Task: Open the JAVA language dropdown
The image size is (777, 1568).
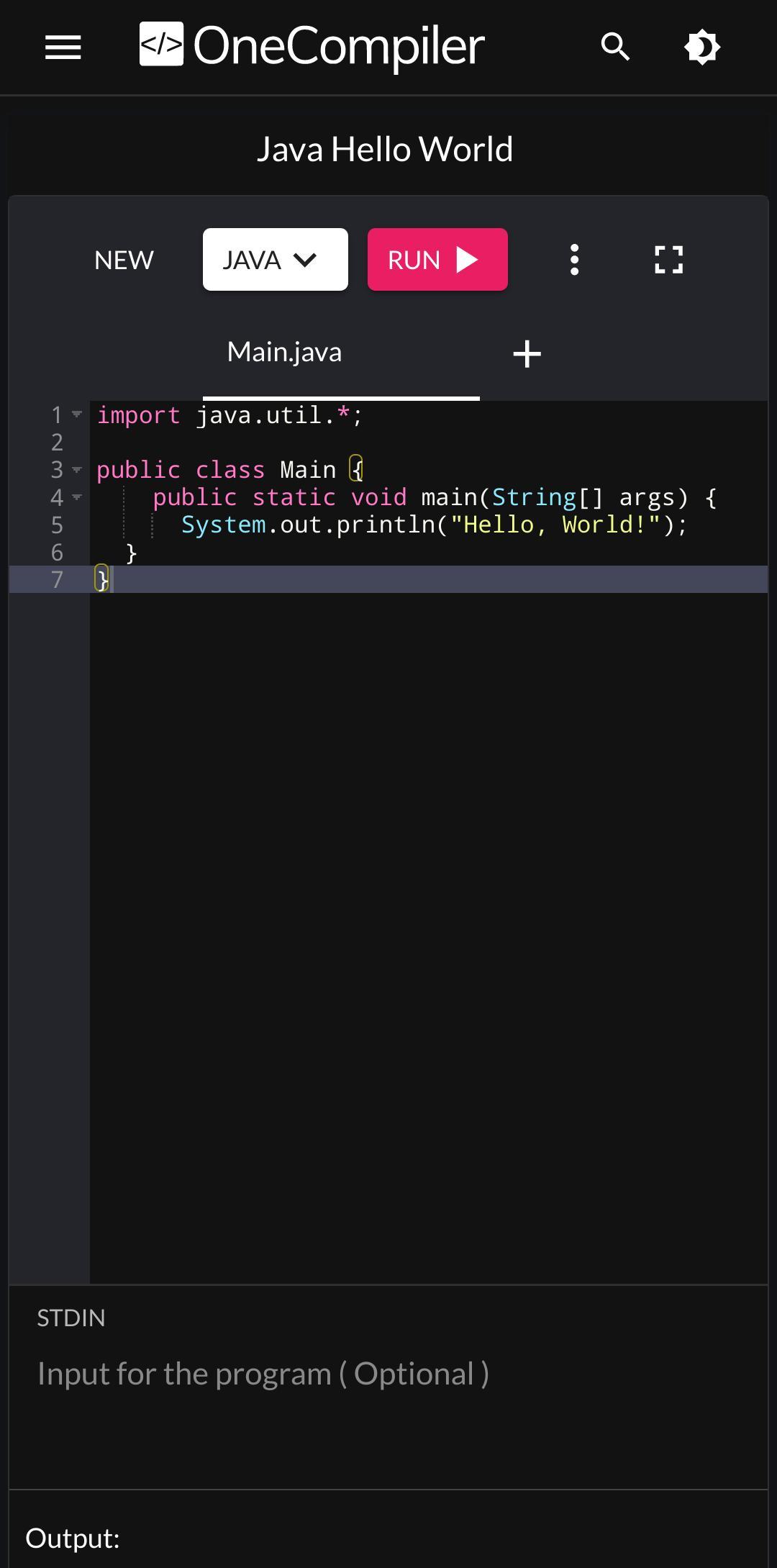Action: tap(275, 260)
